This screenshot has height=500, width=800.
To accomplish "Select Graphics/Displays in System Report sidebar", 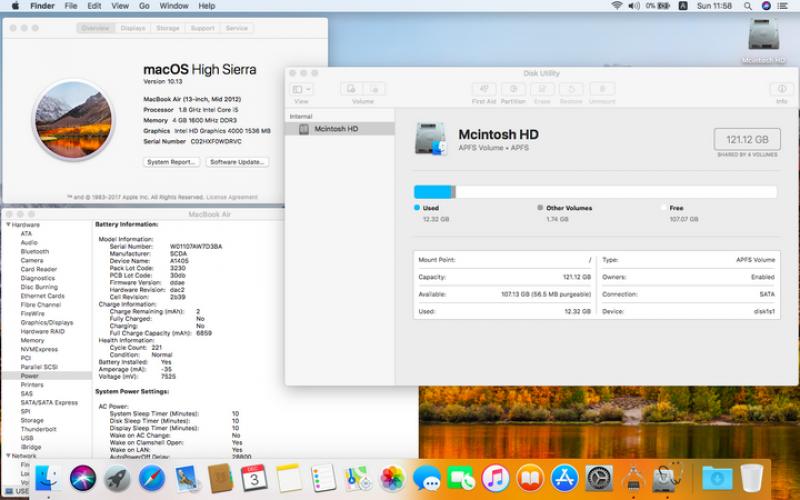I will (47, 322).
